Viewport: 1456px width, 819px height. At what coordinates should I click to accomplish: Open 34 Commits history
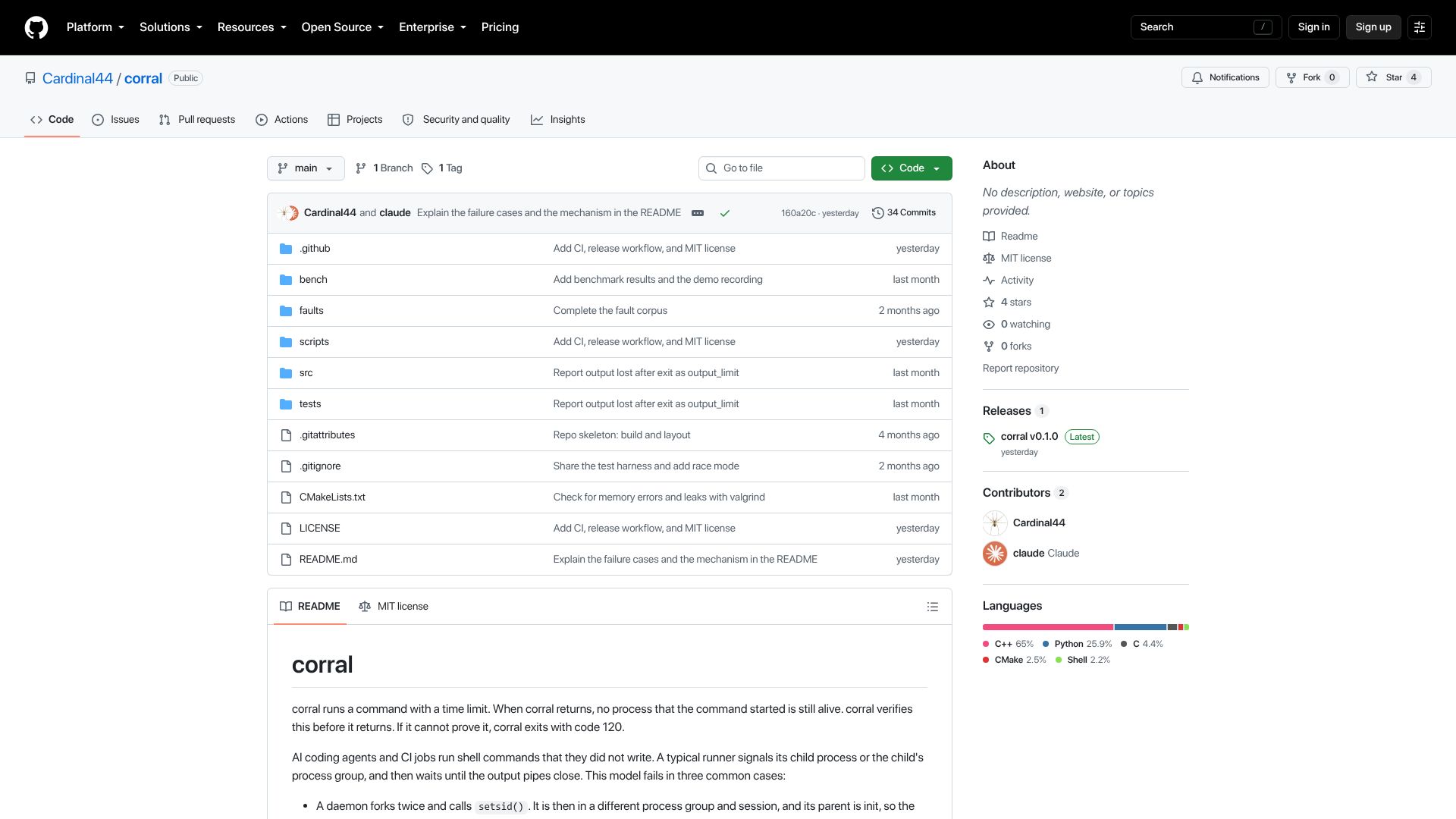tap(904, 213)
